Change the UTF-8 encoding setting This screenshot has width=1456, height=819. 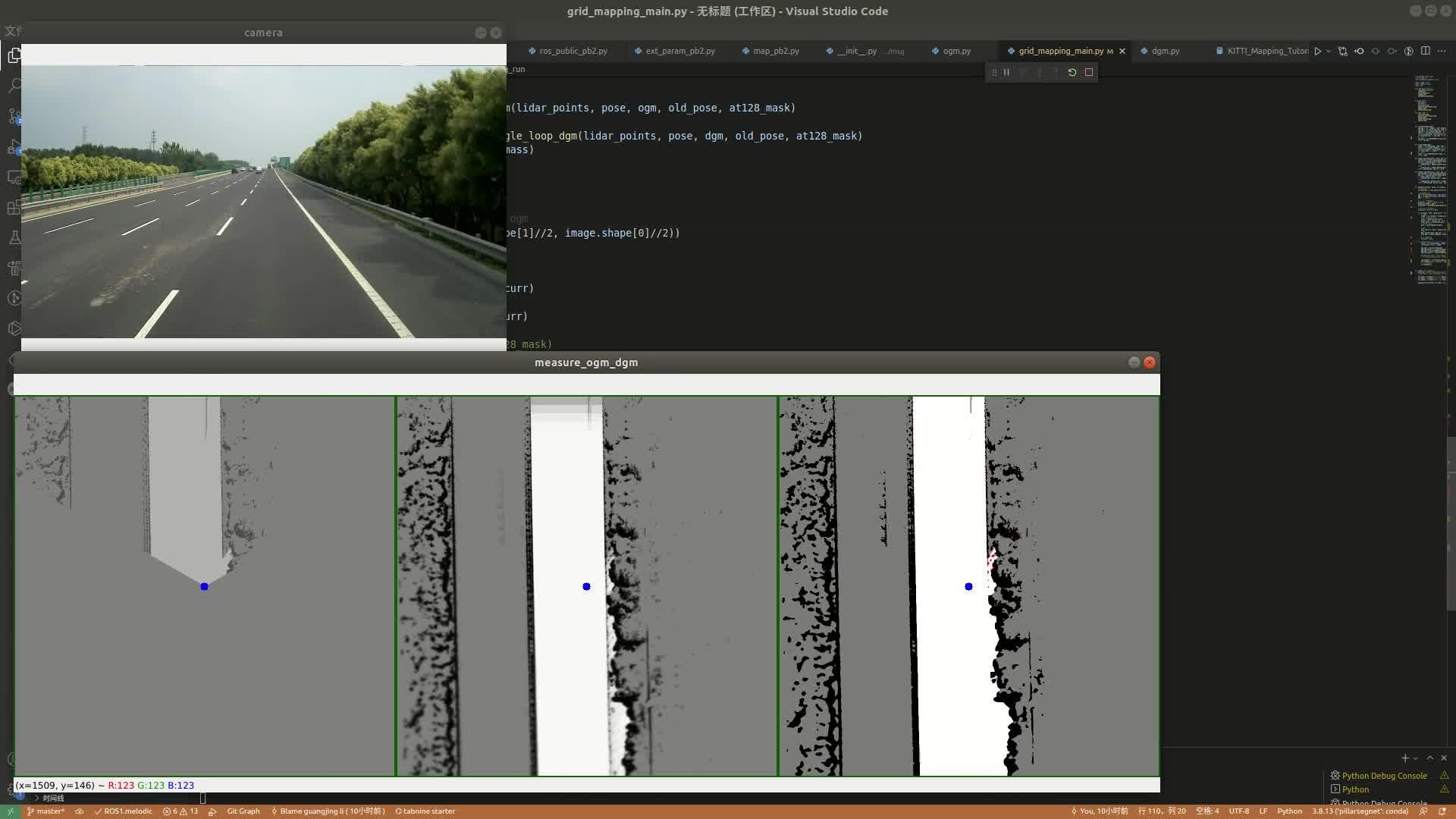(1239, 811)
